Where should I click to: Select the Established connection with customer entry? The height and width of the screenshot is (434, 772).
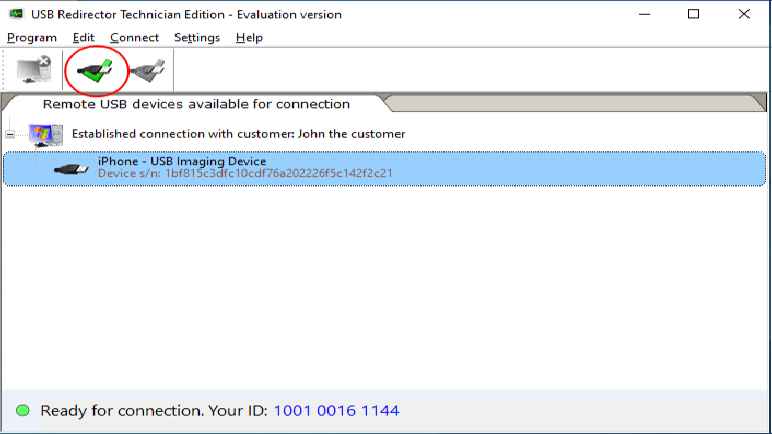[238, 134]
